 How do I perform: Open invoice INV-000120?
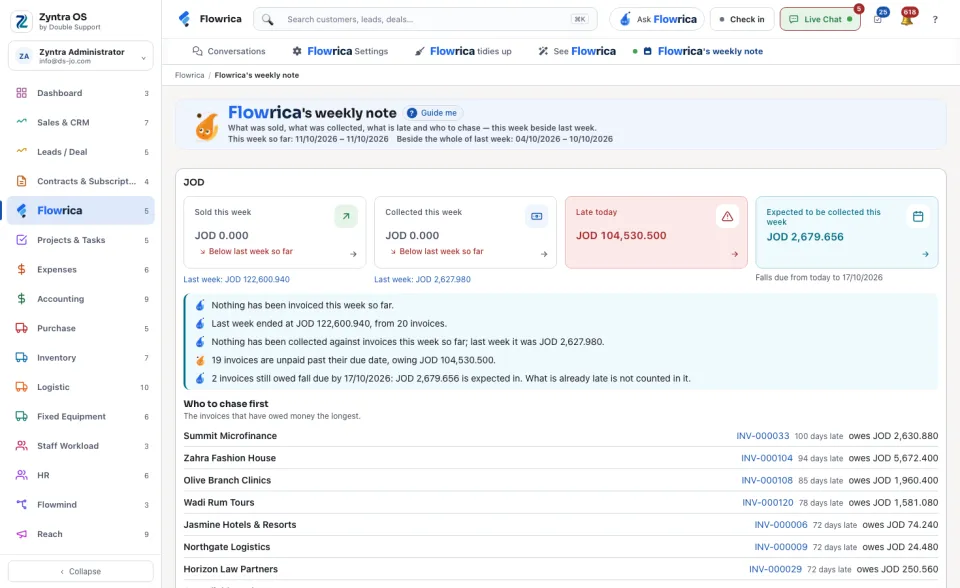click(768, 503)
